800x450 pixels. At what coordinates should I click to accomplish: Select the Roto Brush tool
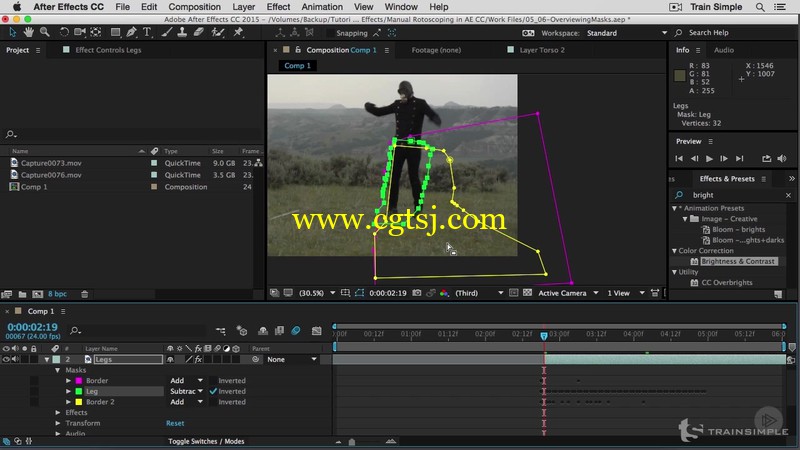(218, 32)
